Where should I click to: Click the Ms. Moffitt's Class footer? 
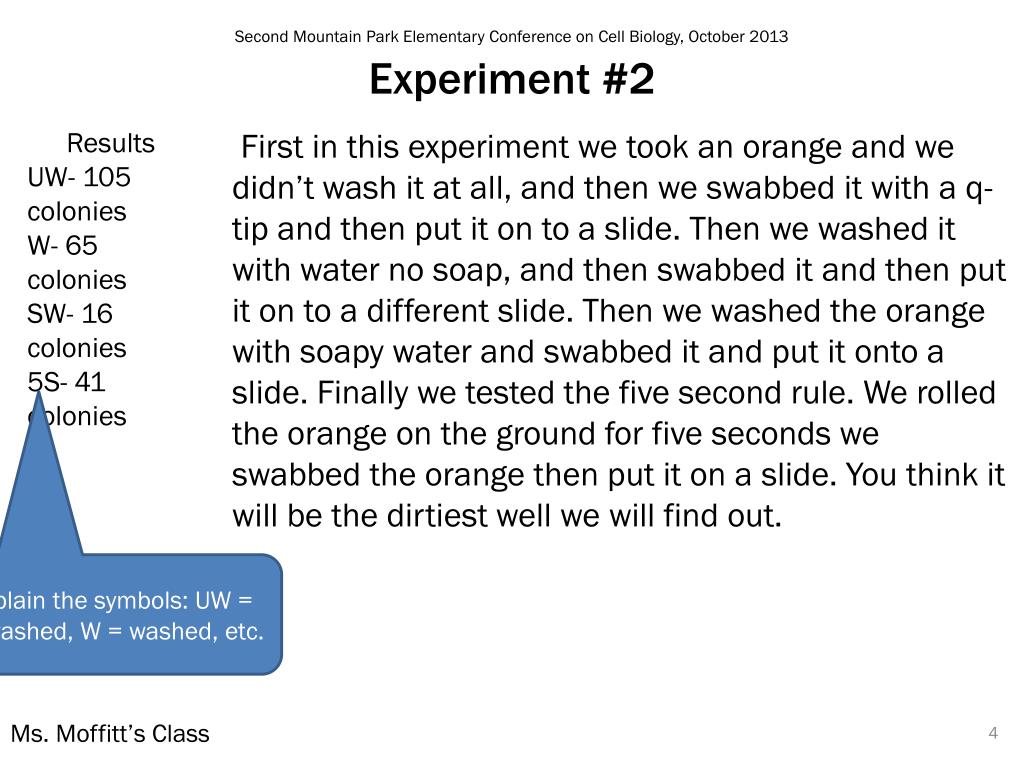tap(110, 733)
